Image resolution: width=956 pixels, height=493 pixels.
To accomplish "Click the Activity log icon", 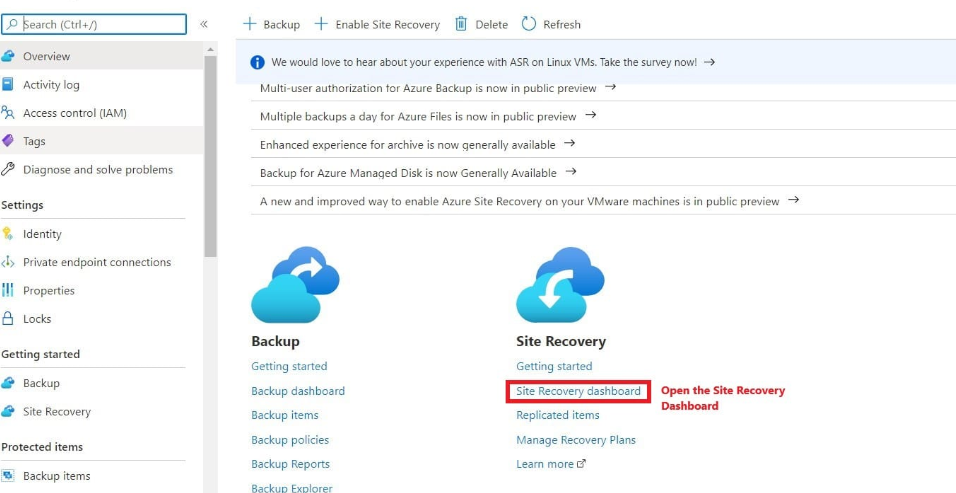I will (7, 85).
